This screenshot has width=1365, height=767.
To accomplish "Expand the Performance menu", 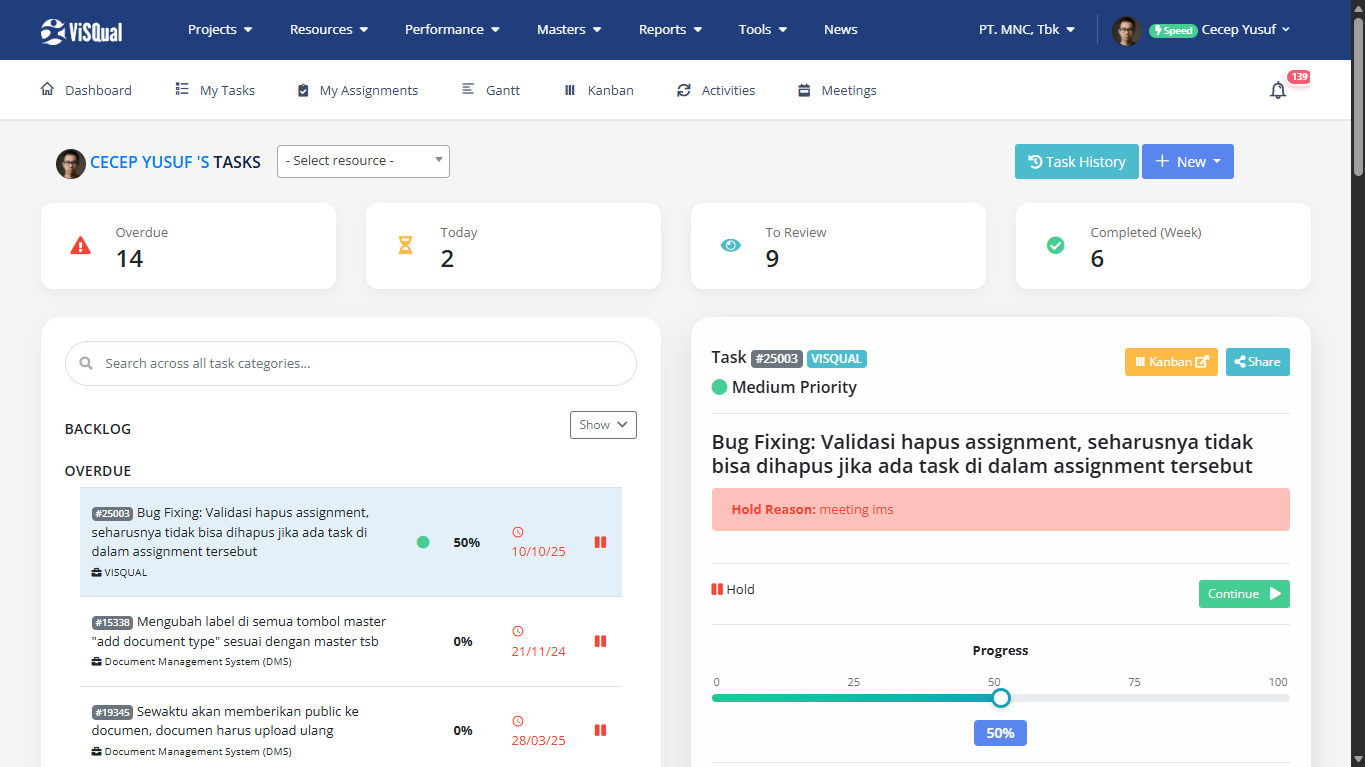I will coord(452,30).
